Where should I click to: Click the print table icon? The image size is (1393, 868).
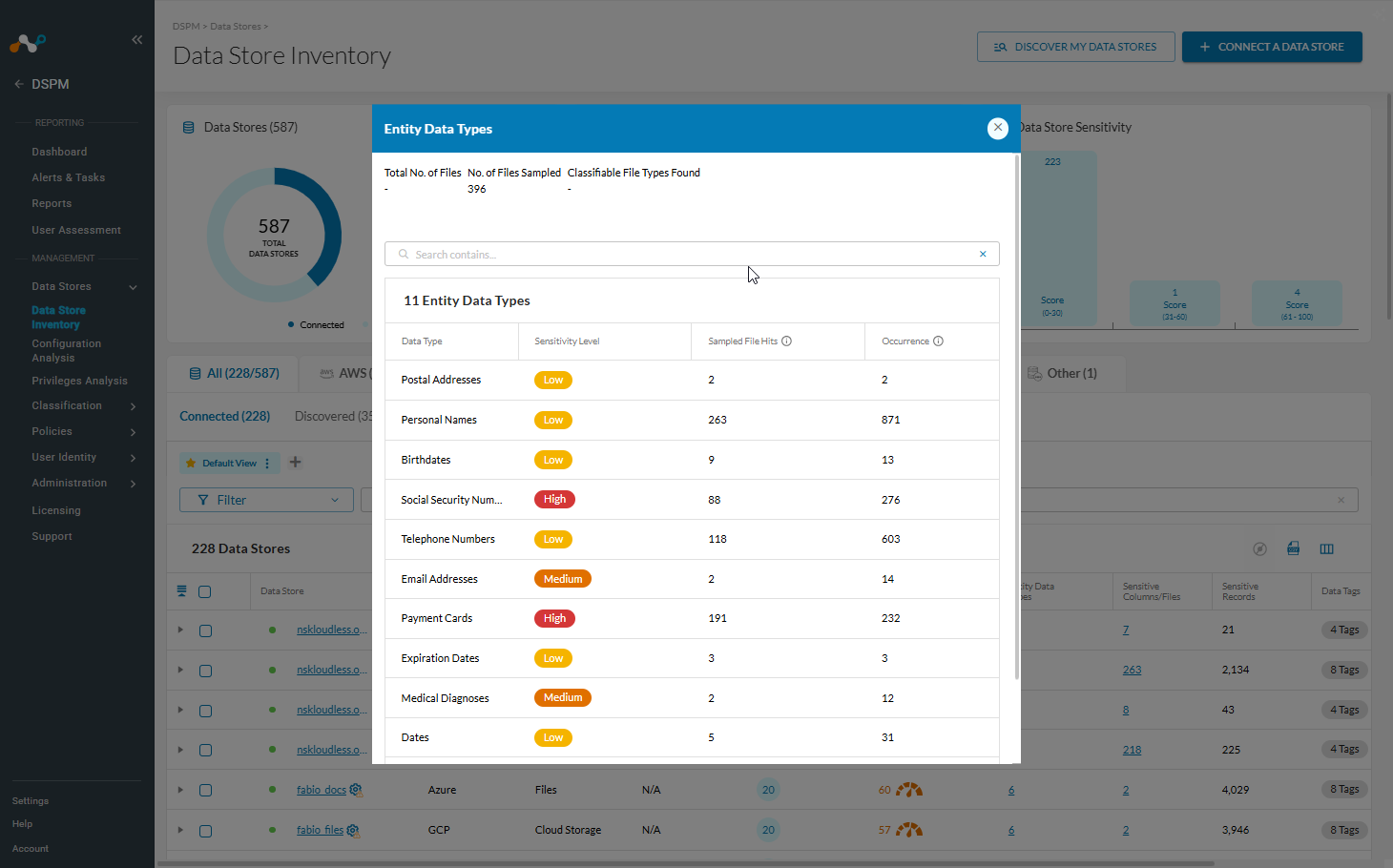pos(1293,548)
